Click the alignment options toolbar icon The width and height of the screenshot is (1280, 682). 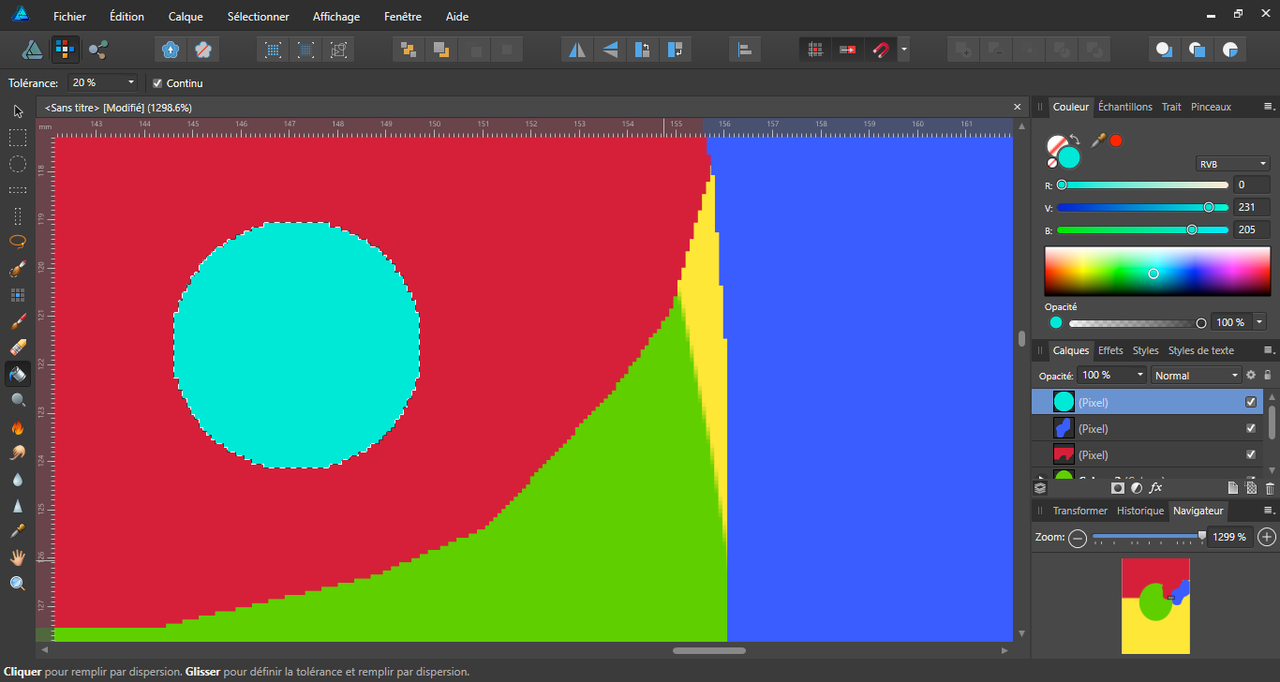(745, 49)
